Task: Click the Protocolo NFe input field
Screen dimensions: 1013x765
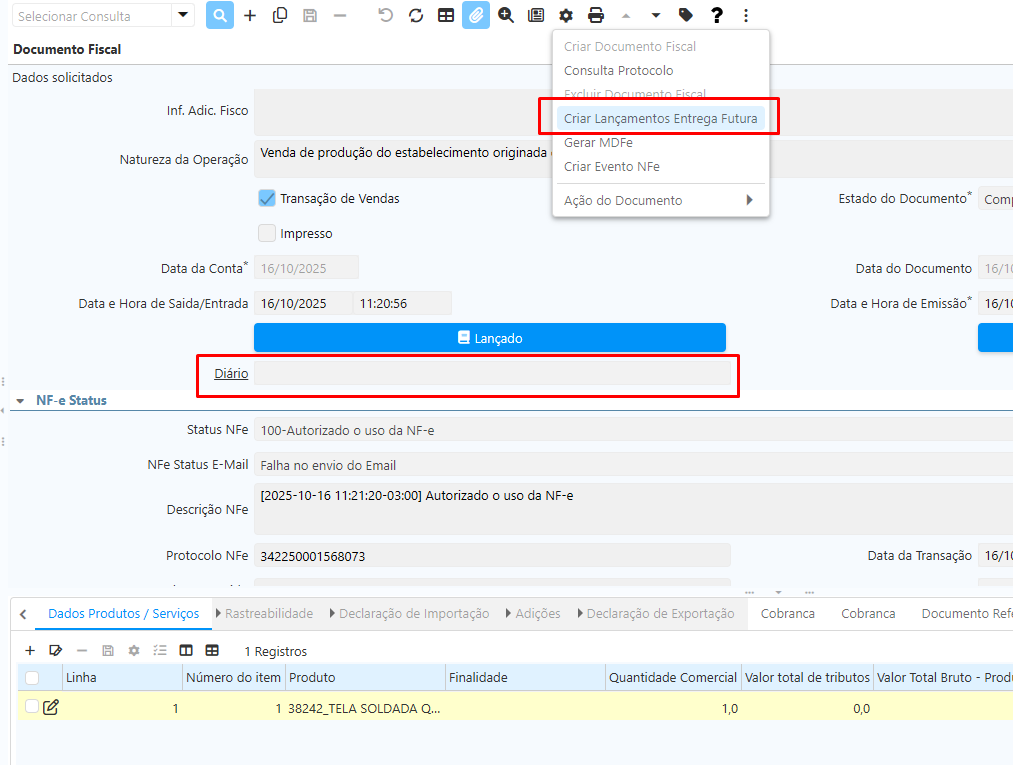Action: [x=491, y=556]
